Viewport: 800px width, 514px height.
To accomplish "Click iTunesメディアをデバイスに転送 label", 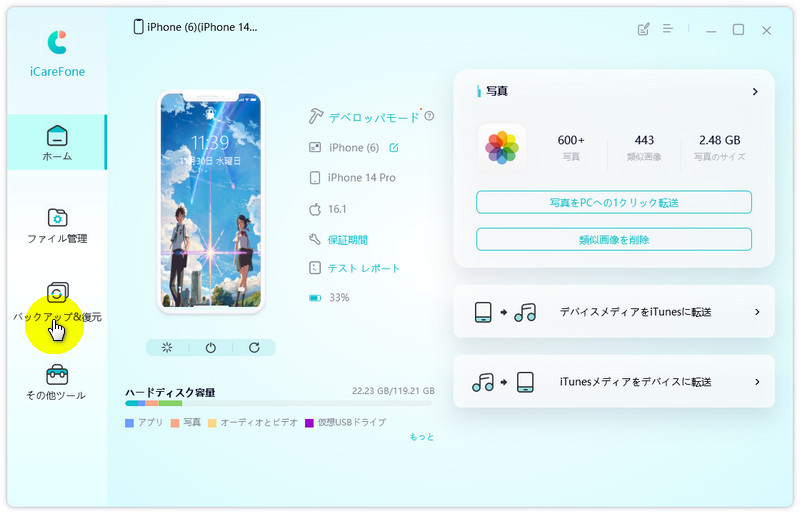I will [x=635, y=382].
